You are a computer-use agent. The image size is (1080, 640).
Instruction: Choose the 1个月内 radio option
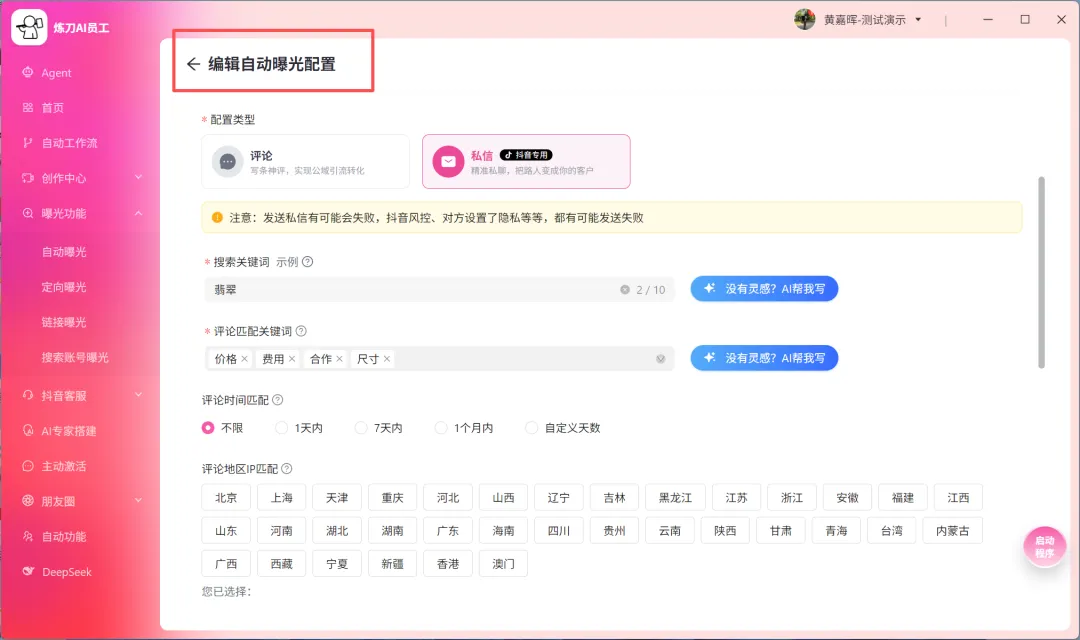pos(441,427)
